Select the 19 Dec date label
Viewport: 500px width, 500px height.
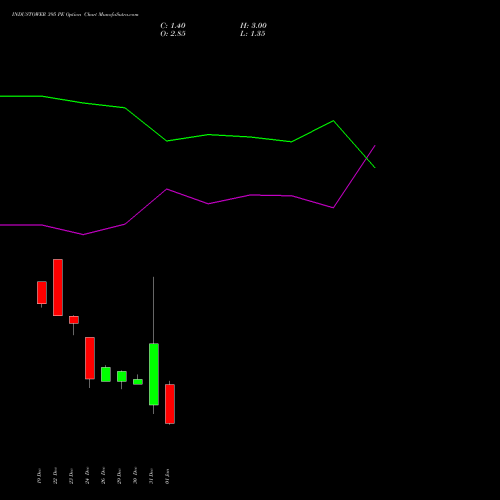pos(39,476)
